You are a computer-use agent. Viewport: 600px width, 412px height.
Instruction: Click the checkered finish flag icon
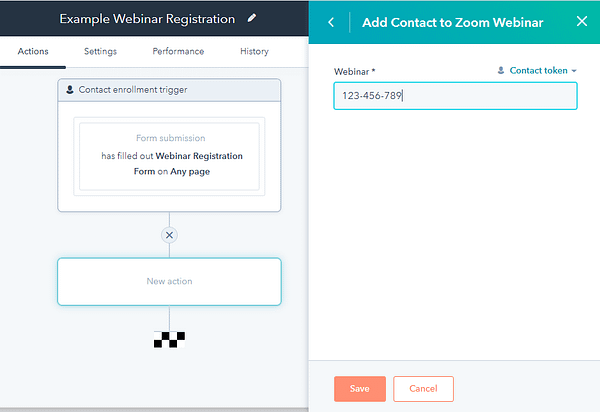(169, 340)
